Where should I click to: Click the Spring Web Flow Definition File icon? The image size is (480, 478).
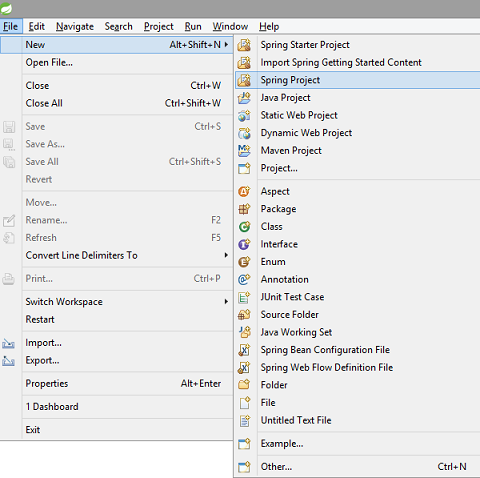coord(244,368)
